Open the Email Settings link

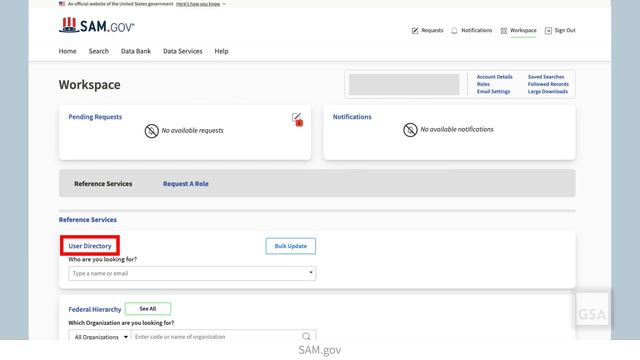tap(493, 91)
